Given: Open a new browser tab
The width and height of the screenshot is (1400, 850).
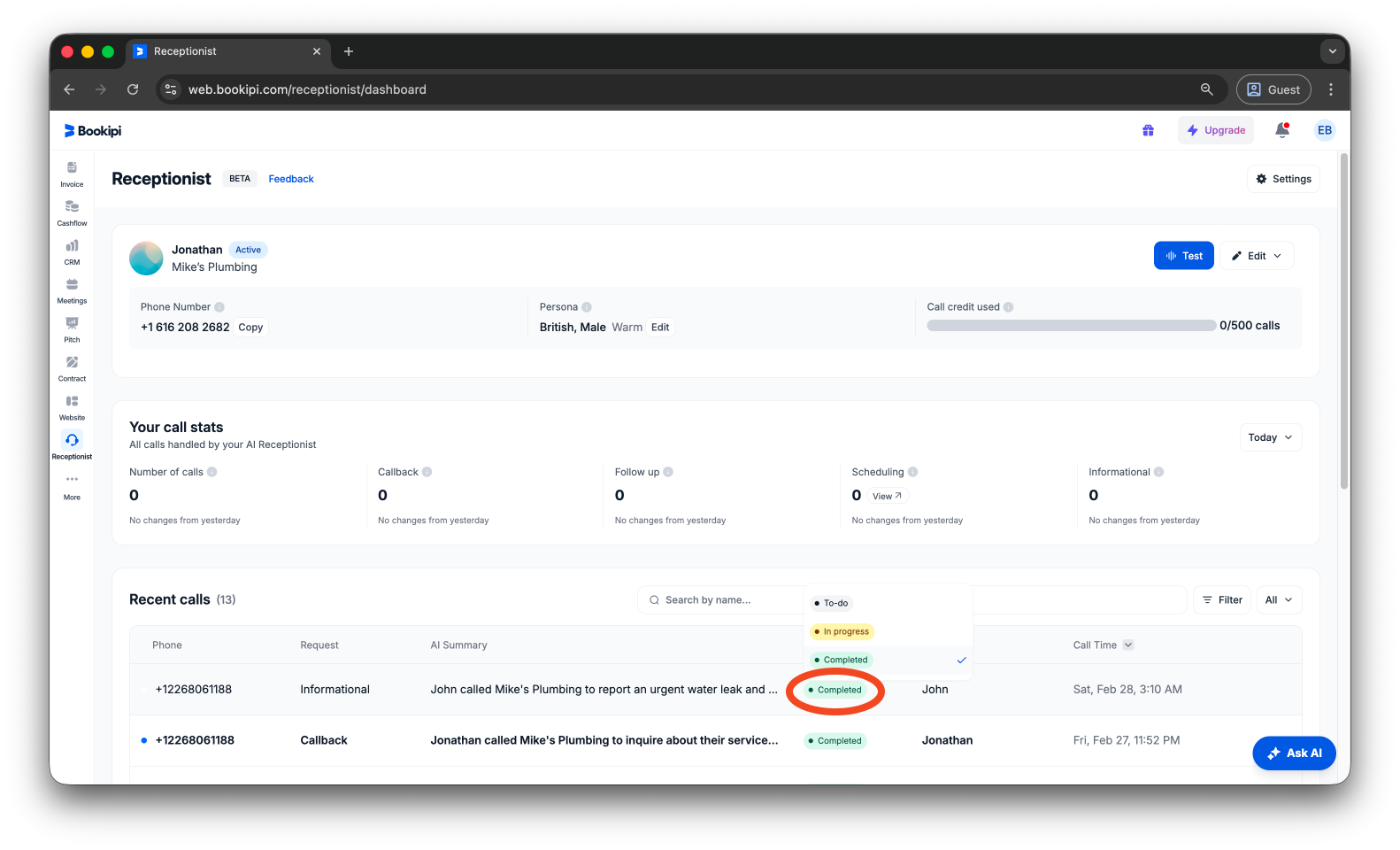Looking at the screenshot, I should click(349, 51).
